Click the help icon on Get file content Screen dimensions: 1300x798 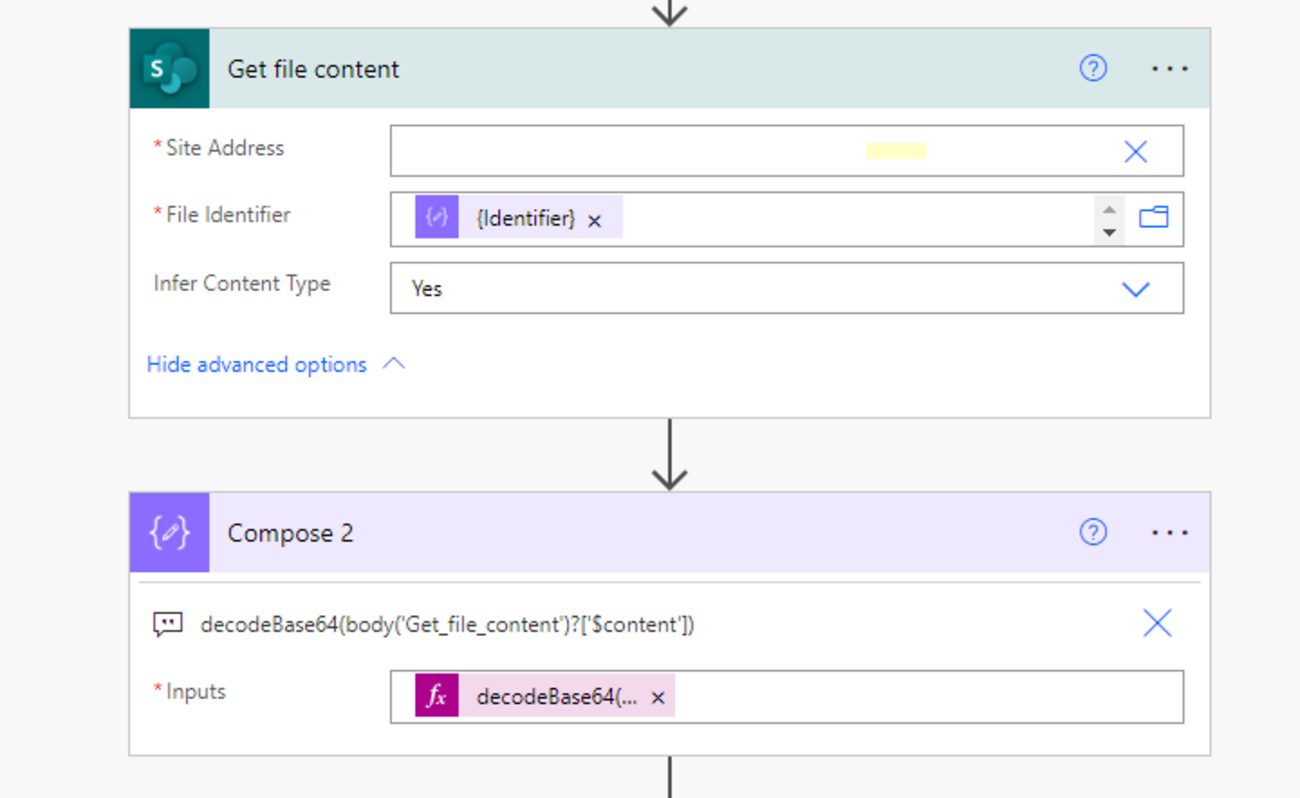coord(1093,68)
